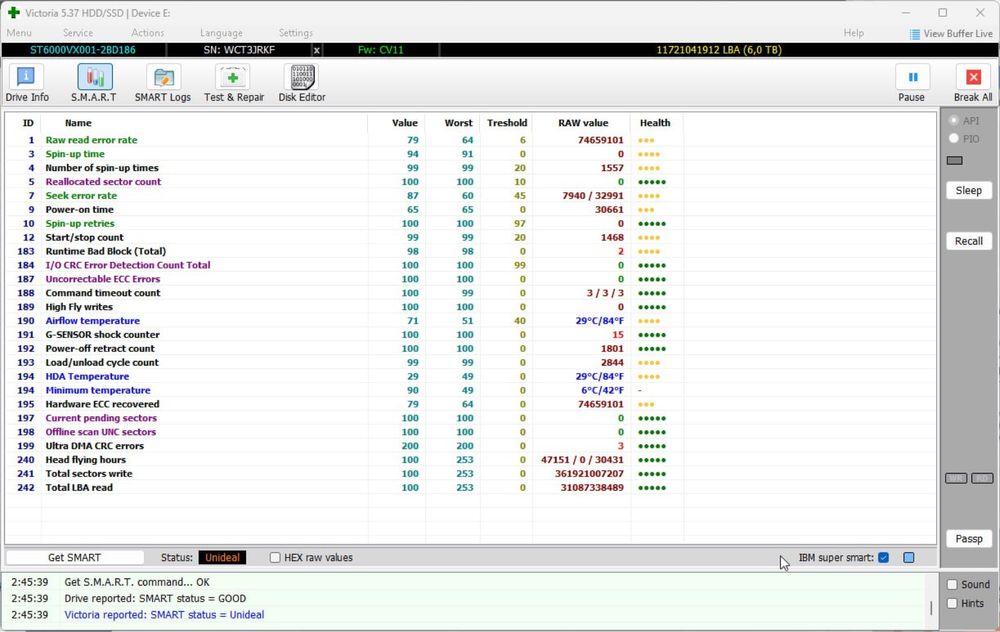Open View Buffer Live
Image resolution: width=1000 pixels, height=632 pixels.
(951, 34)
